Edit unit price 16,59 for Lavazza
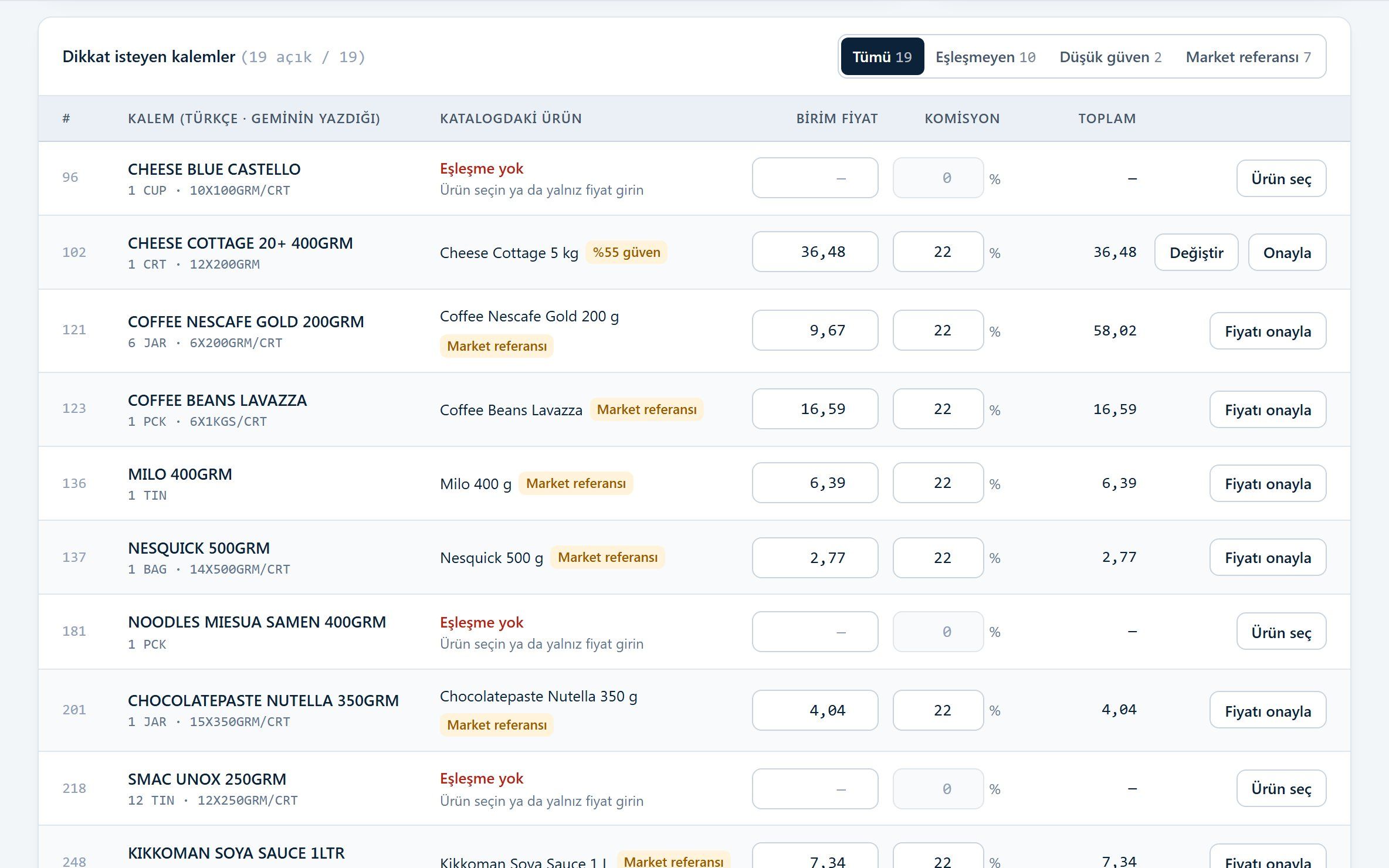 click(x=815, y=409)
